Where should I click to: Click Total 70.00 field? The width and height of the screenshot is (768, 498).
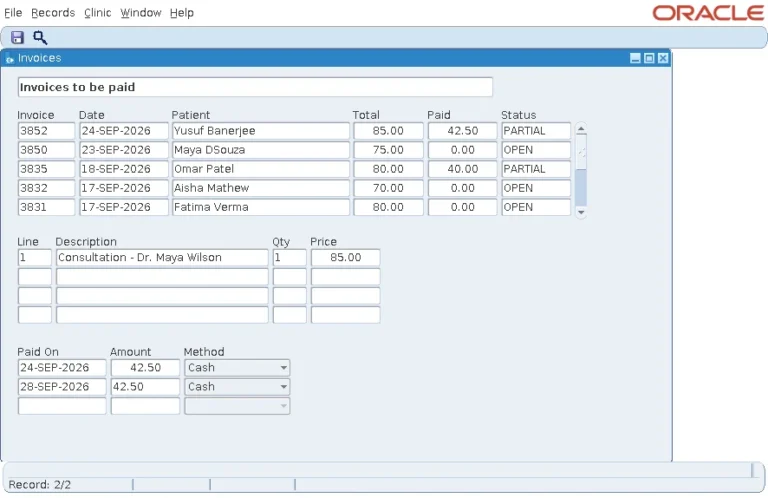(388, 188)
